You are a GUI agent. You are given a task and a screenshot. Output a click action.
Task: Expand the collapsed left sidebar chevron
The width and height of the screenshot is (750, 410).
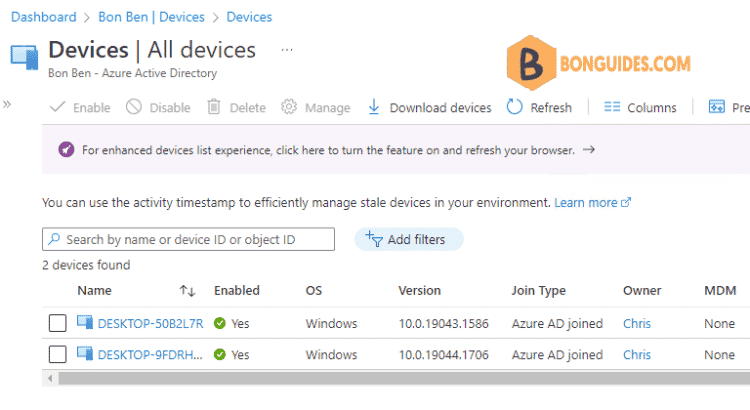point(8,104)
